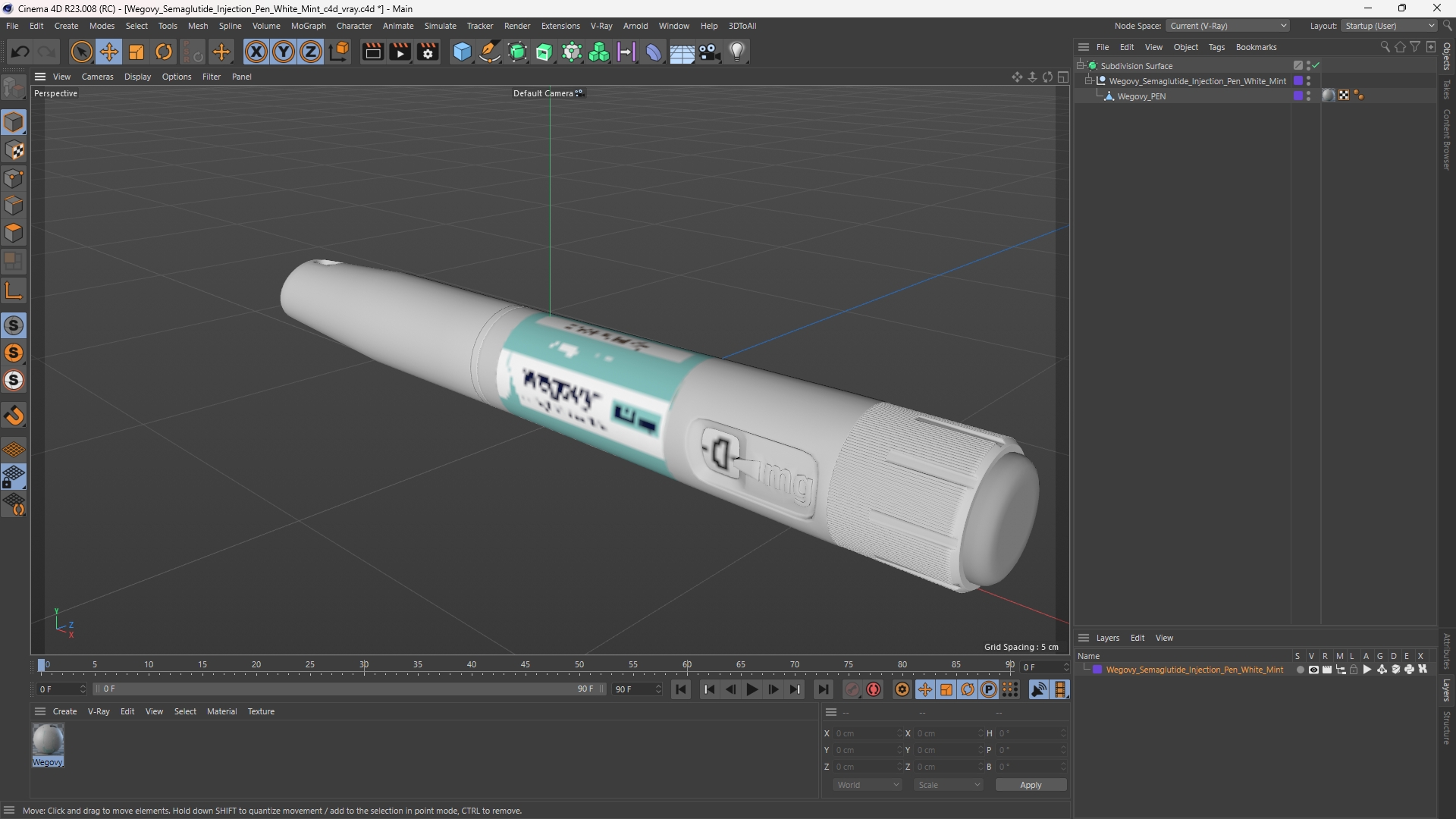Toggle layer visibility eye icon
Viewport: 1456px width, 819px height.
click(1313, 670)
